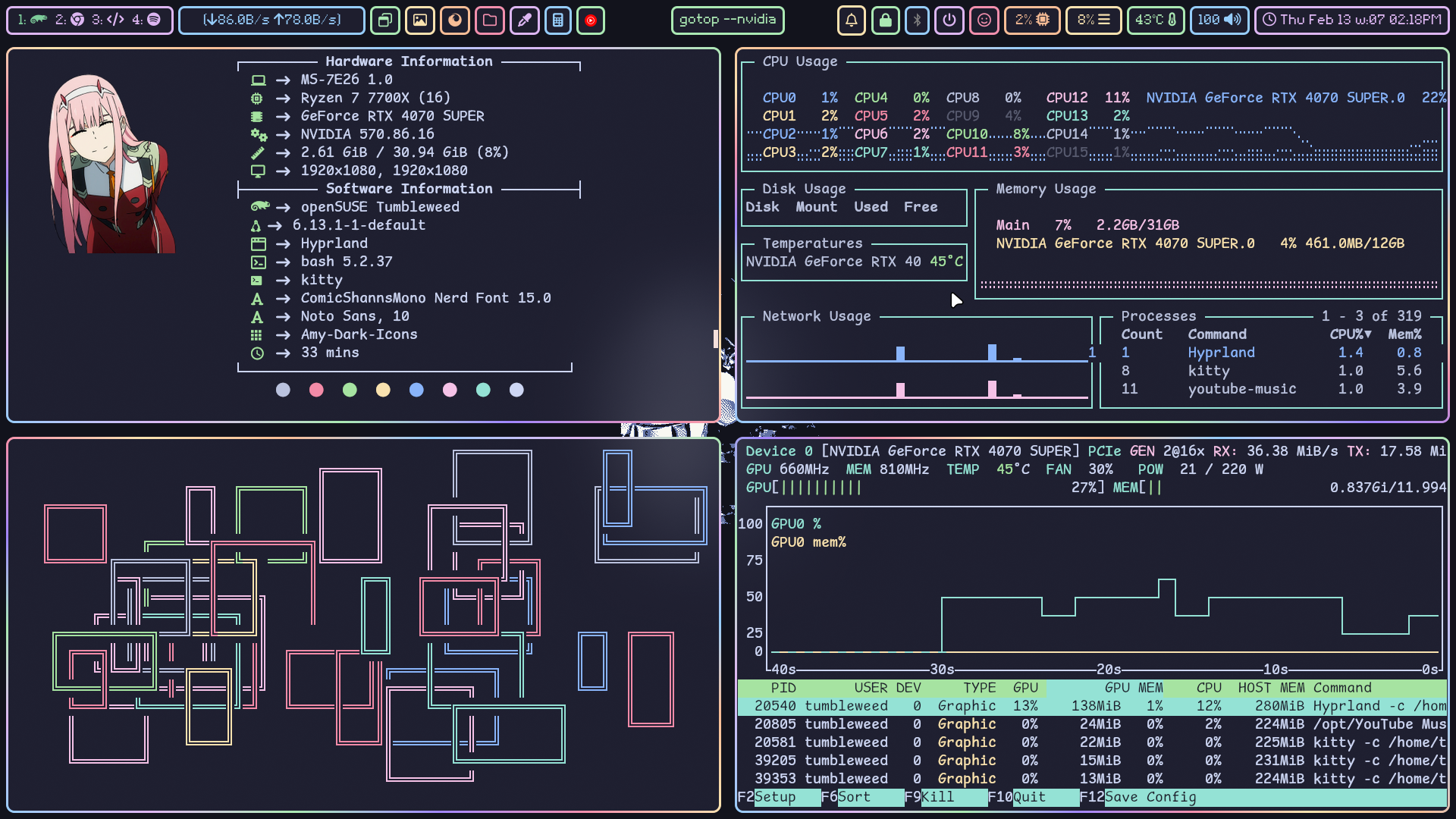Activate the color picker eyedropper icon
The image size is (1456, 819).
[x=524, y=20]
